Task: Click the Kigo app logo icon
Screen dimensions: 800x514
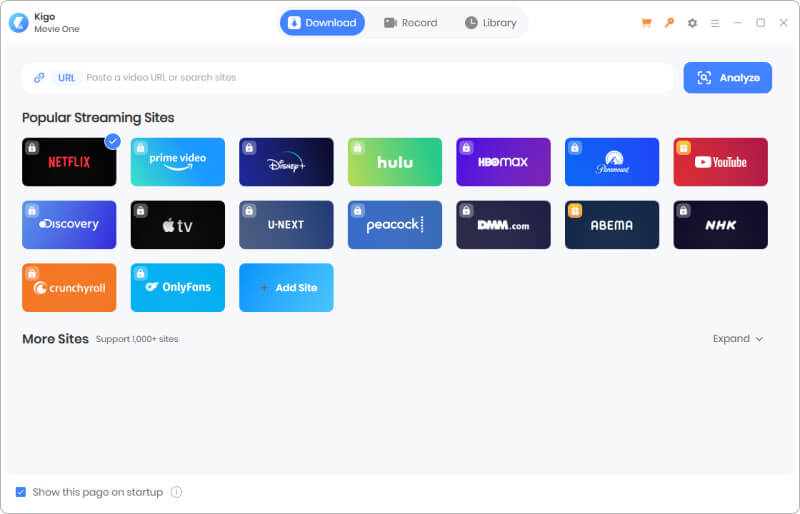Action: (x=19, y=23)
